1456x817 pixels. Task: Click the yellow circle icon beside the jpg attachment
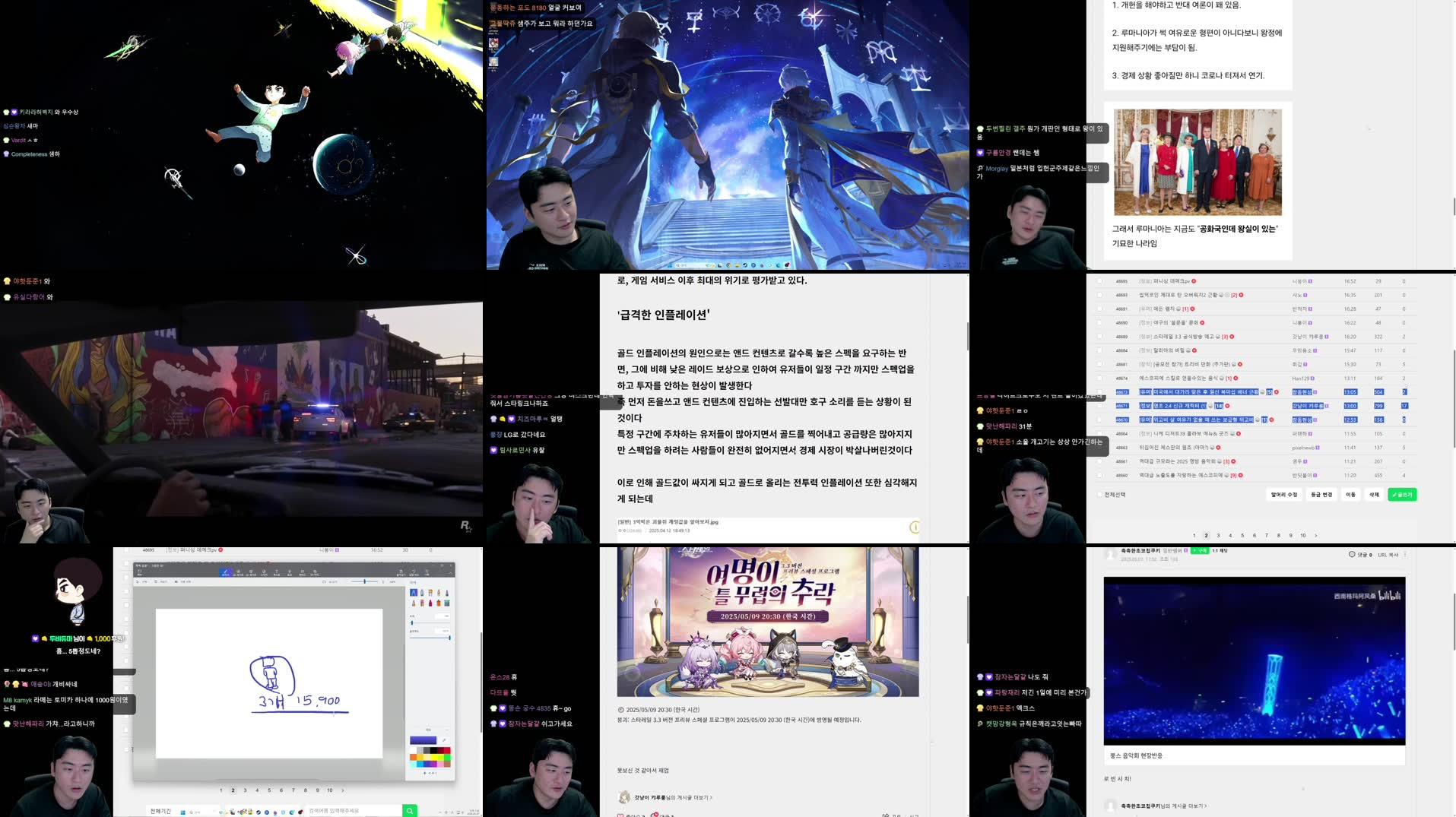[915, 527]
